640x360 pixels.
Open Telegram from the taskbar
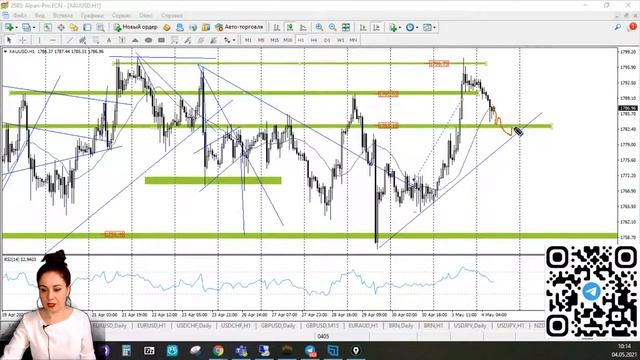[x=310, y=350]
